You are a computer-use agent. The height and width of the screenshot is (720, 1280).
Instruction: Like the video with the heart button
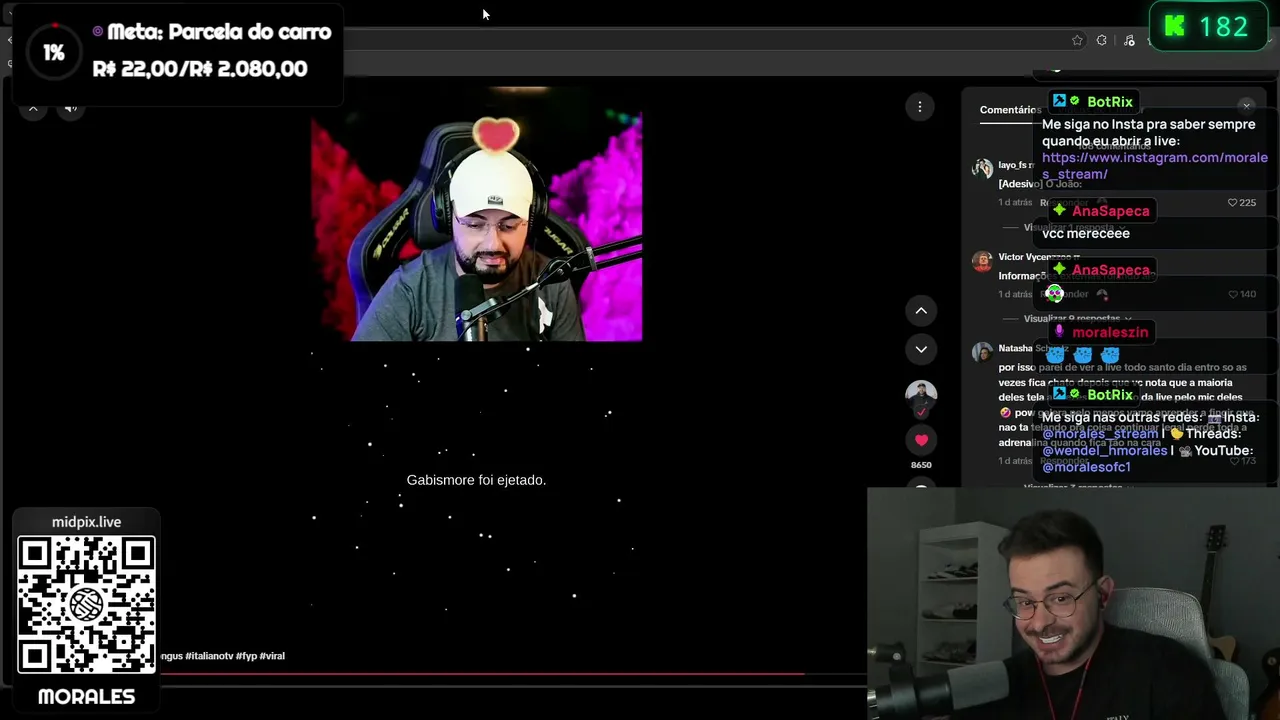[921, 440]
